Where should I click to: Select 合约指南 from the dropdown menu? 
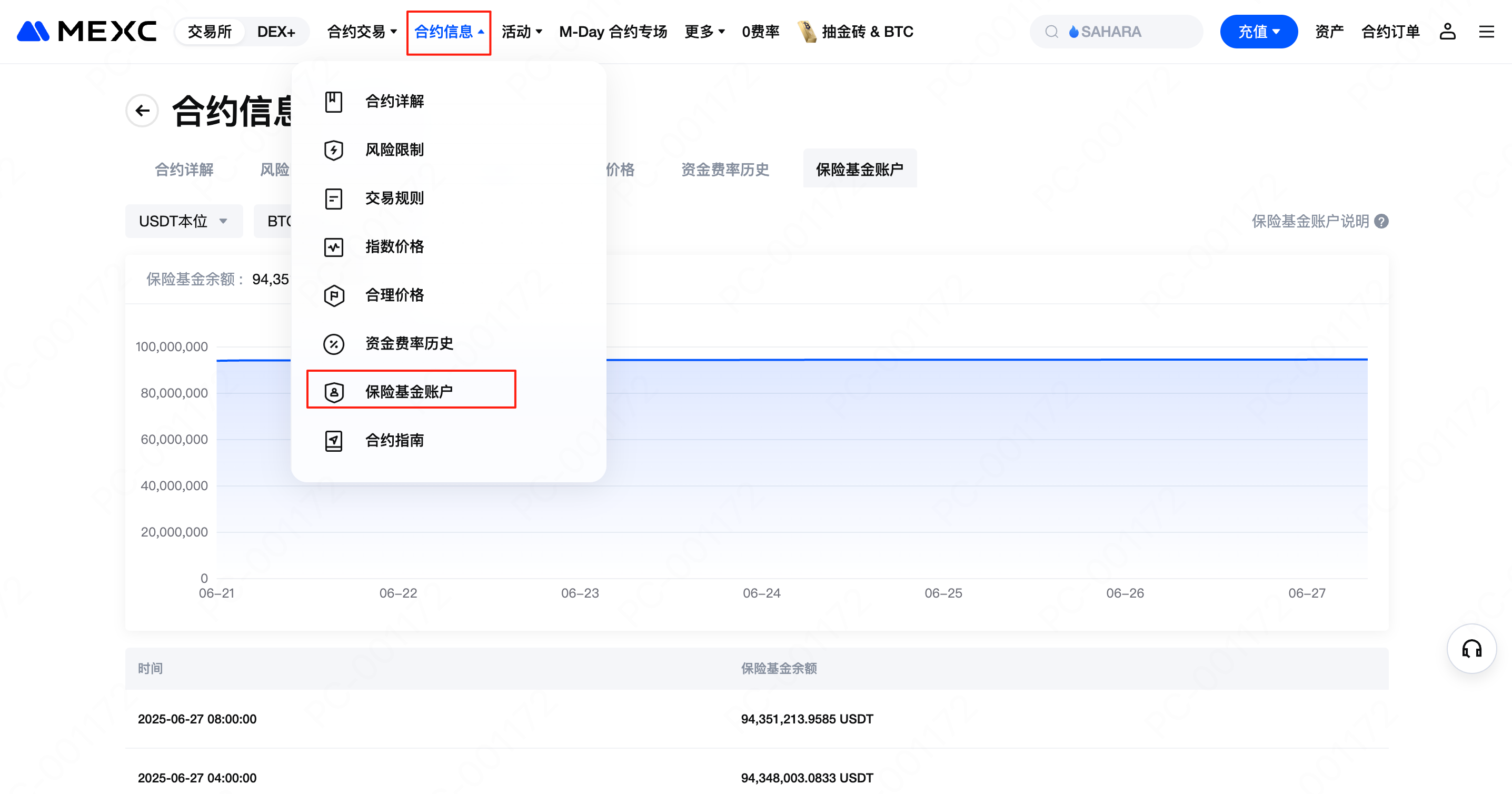pyautogui.click(x=394, y=440)
